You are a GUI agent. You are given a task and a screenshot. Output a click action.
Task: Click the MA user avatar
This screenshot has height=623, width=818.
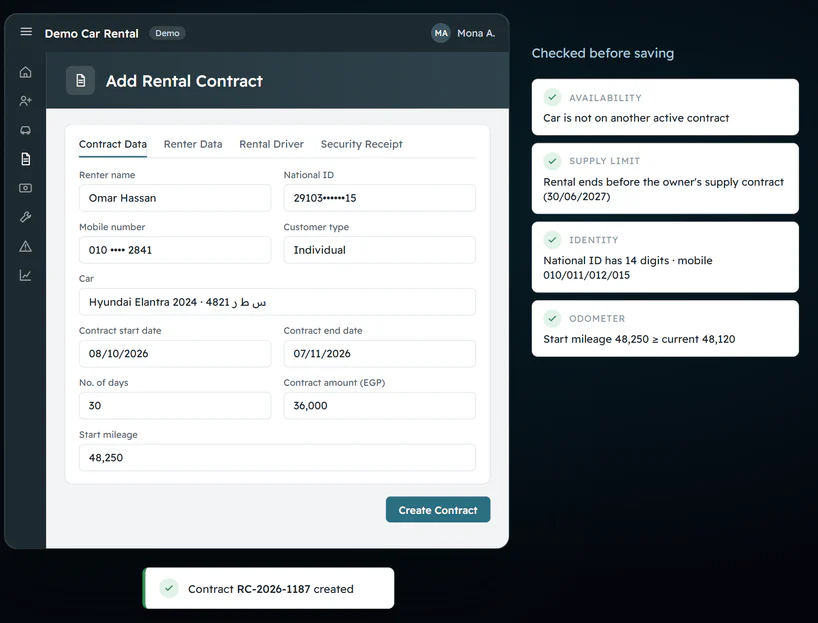pyautogui.click(x=441, y=33)
